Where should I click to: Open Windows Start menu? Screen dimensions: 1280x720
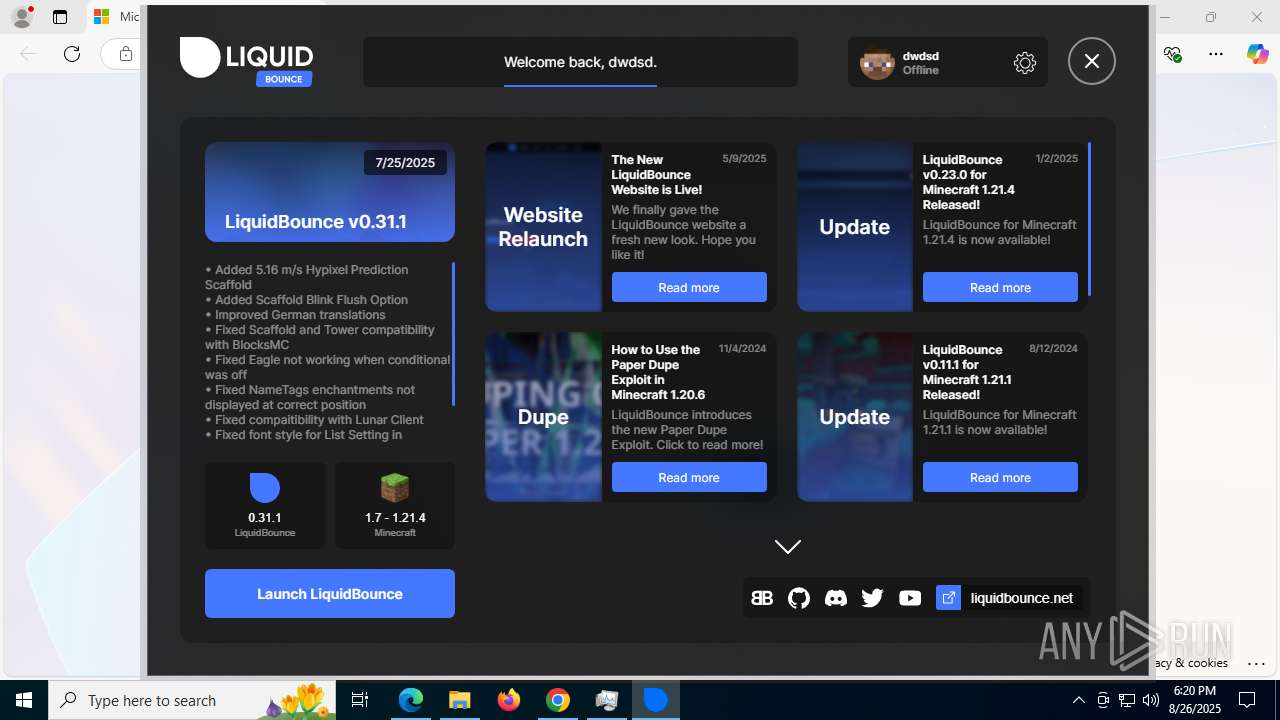point(24,700)
